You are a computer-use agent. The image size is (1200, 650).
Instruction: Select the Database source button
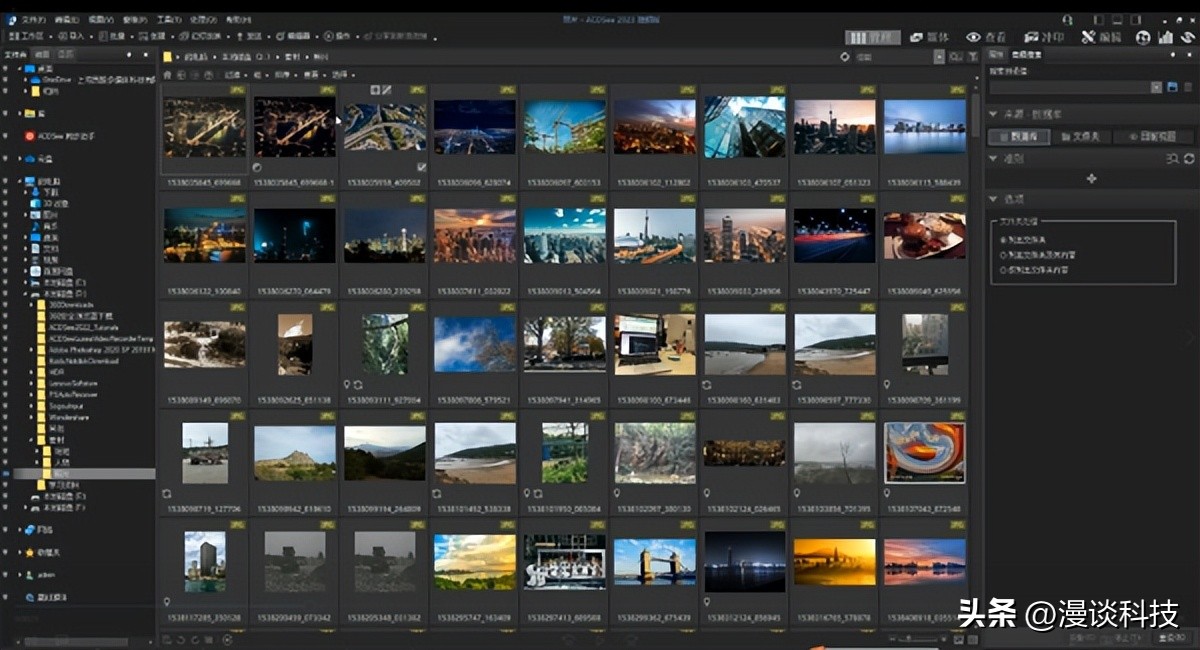pyautogui.click(x=1018, y=136)
